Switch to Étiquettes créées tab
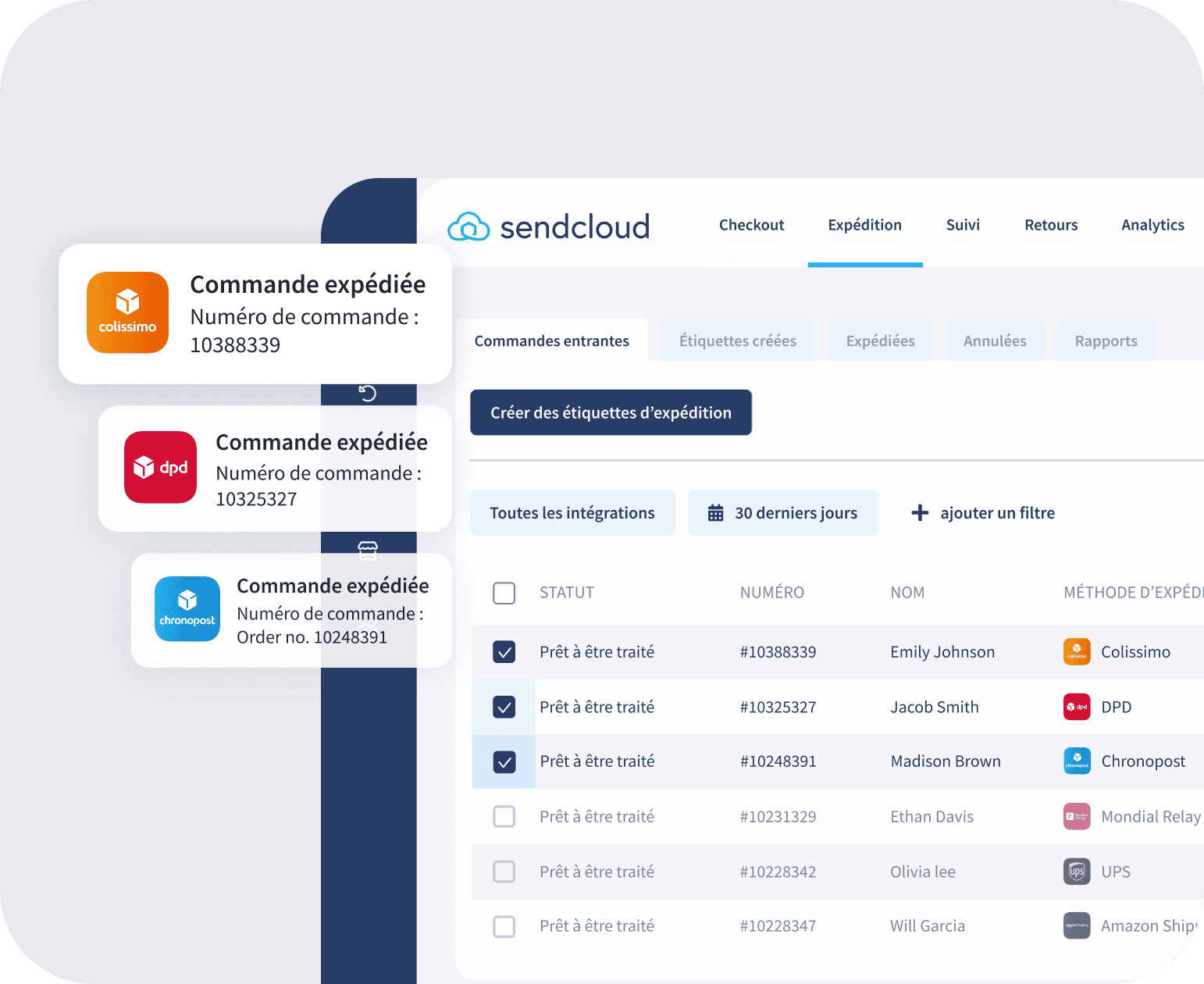 (x=738, y=340)
